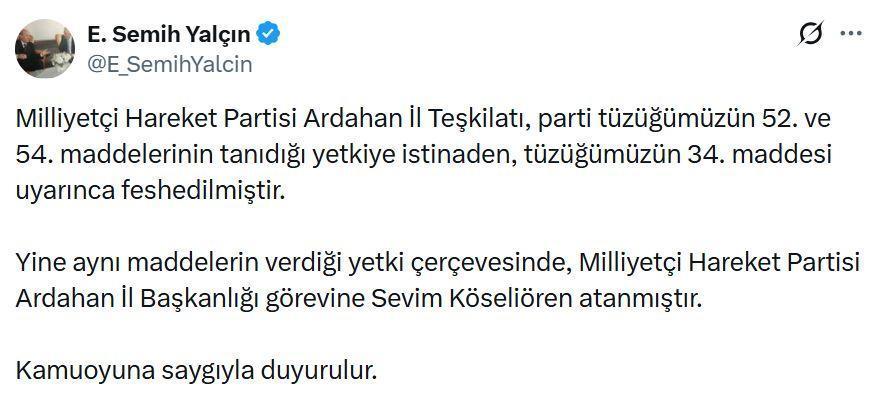The width and height of the screenshot is (888, 401).
Task: Click the paragraph starting with "Yine aynı maddelerin"
Action: click(x=430, y=281)
